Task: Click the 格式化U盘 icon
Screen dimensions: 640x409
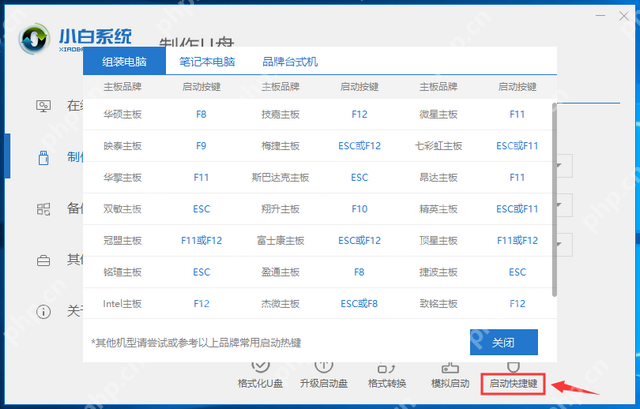Action: point(259,370)
